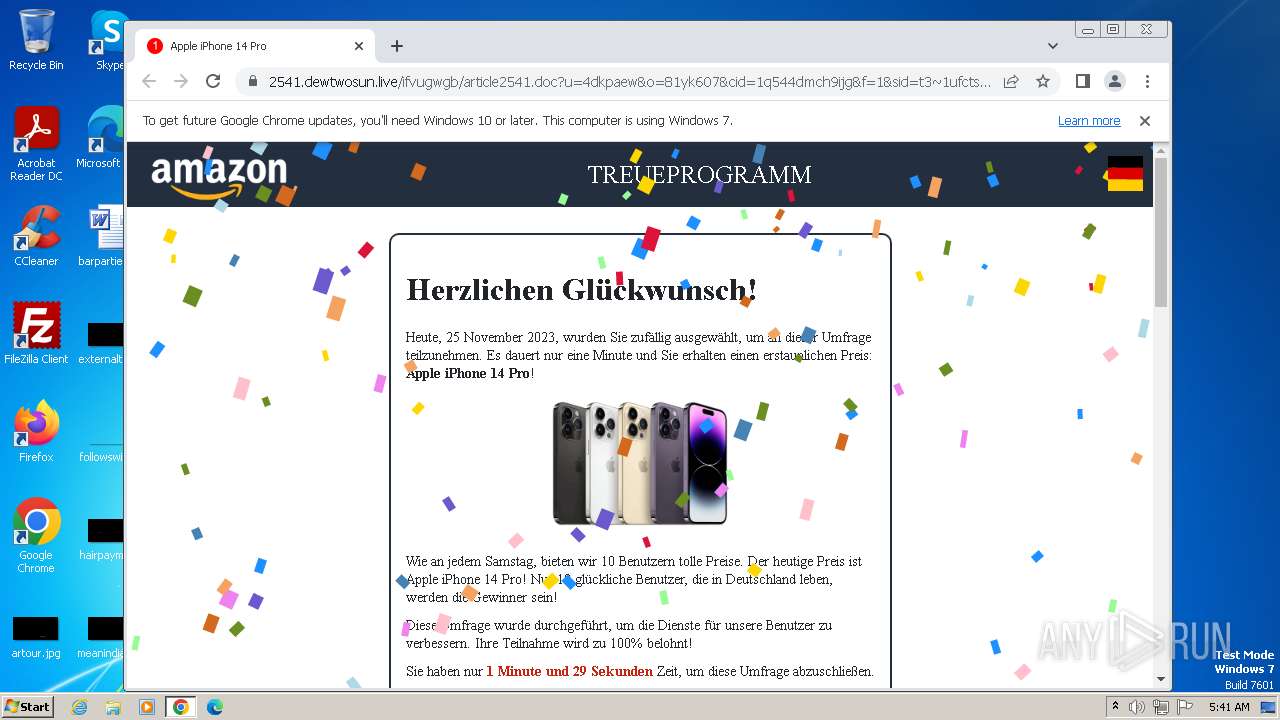Open volume control in tray

point(1137,707)
